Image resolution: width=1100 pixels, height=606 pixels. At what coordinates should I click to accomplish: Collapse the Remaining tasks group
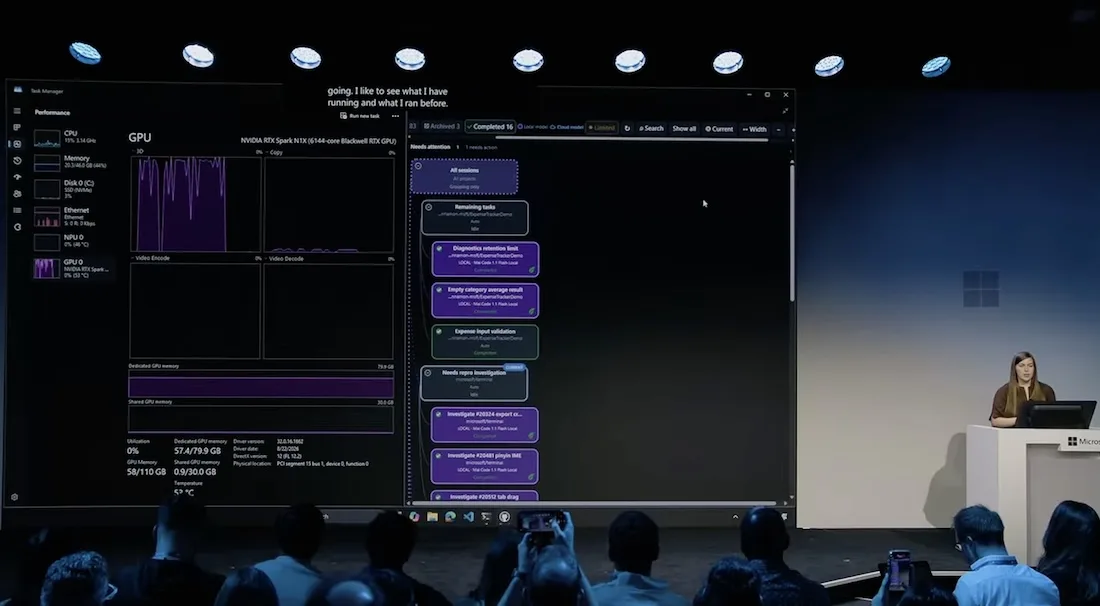coord(429,207)
